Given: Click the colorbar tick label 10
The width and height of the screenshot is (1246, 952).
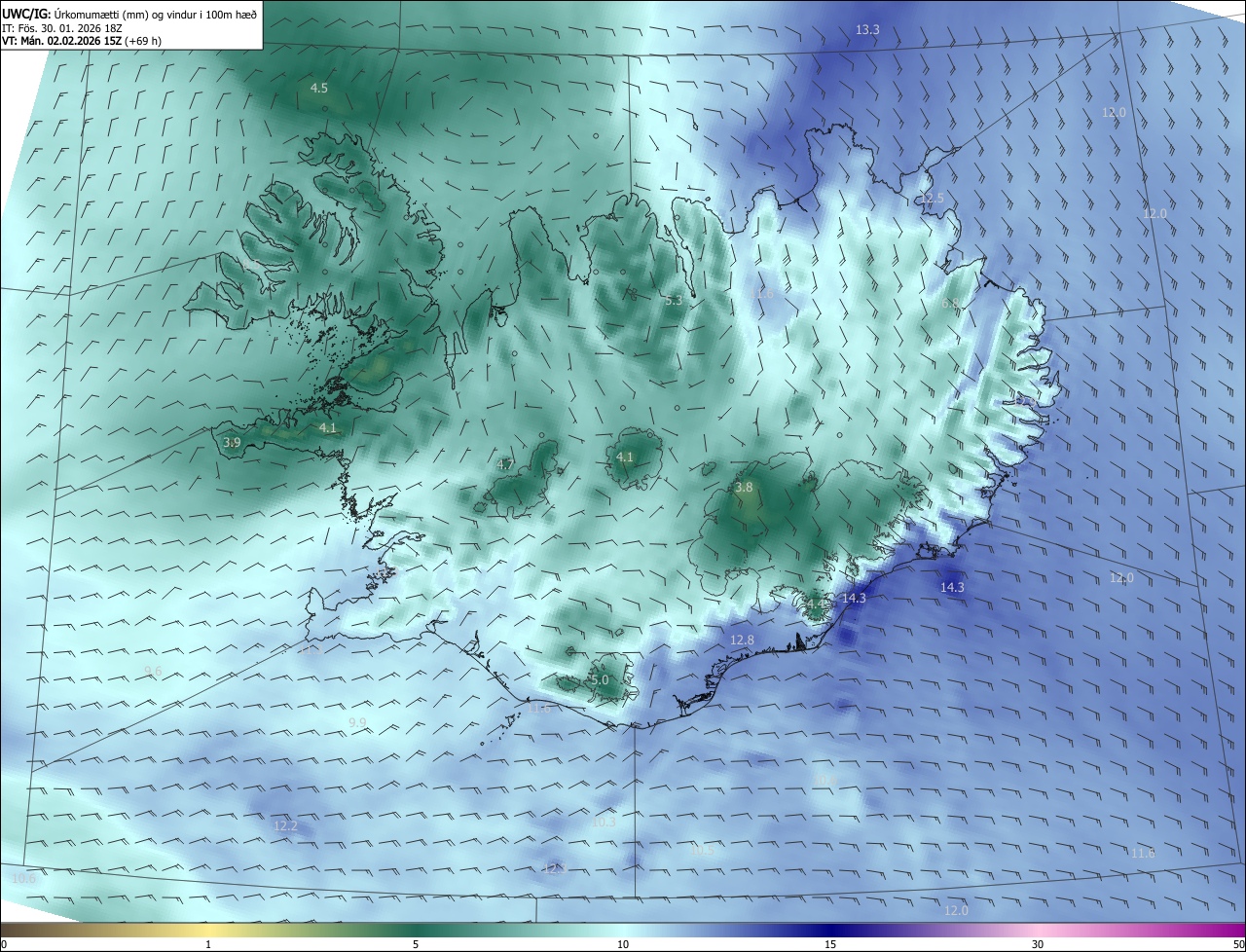Looking at the screenshot, I should (x=623, y=944).
